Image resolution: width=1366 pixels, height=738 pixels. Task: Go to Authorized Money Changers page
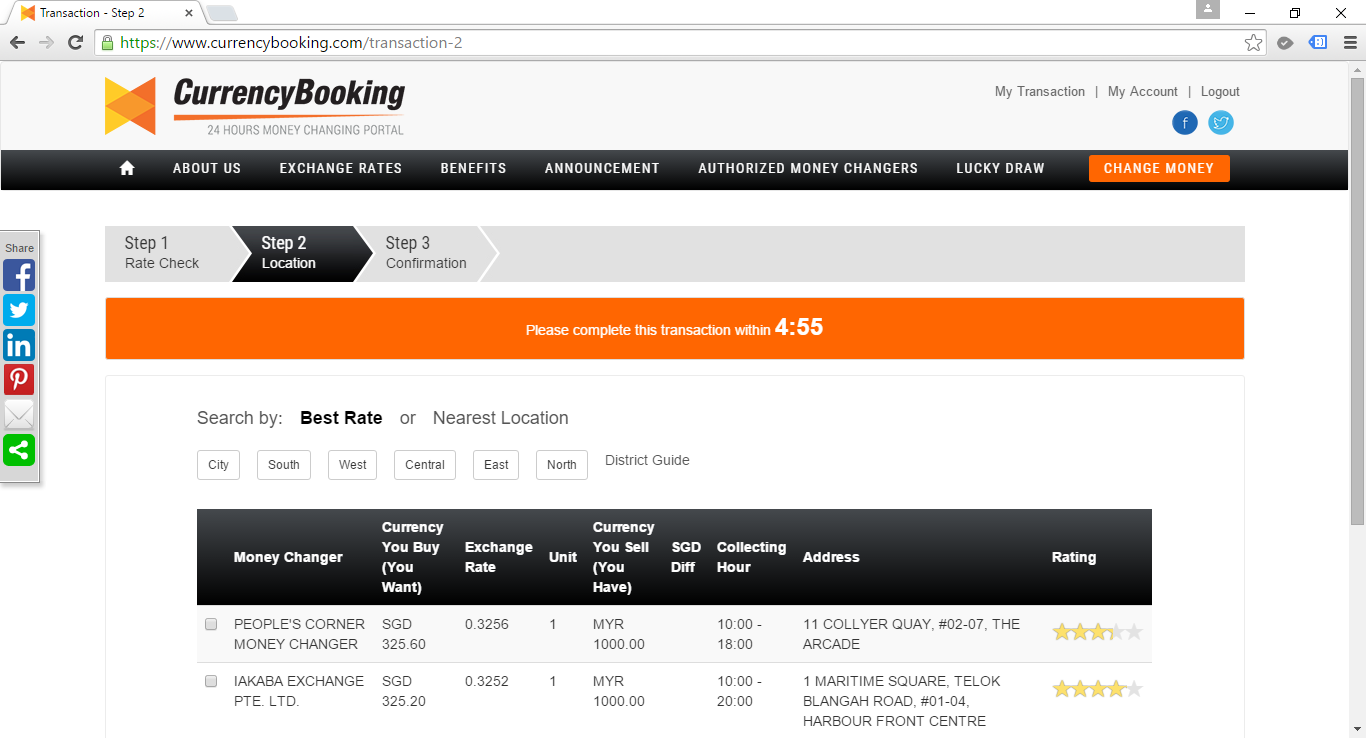807,168
